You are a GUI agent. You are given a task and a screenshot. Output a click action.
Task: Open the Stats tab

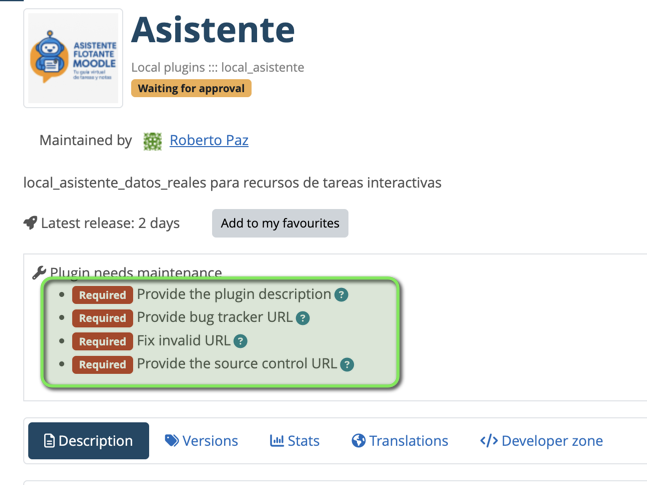pyautogui.click(x=295, y=441)
